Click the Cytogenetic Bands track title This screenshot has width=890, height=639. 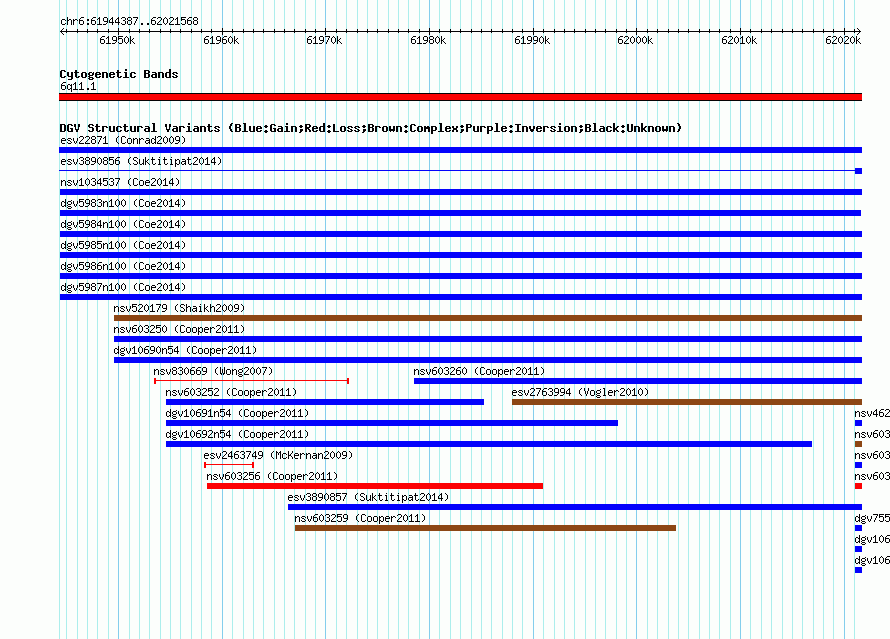click(119, 74)
